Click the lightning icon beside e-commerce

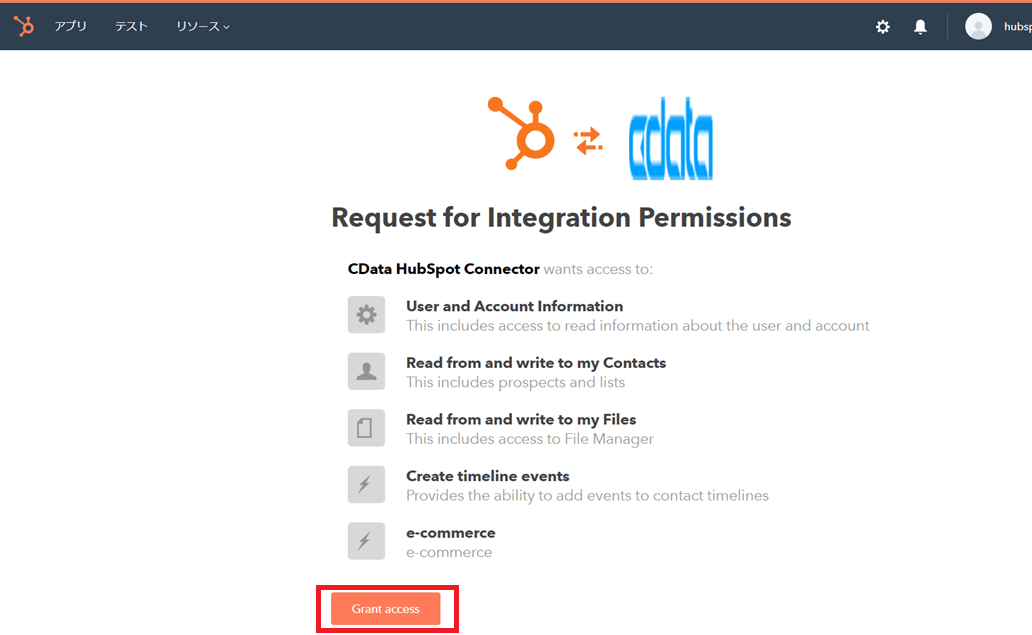[366, 541]
